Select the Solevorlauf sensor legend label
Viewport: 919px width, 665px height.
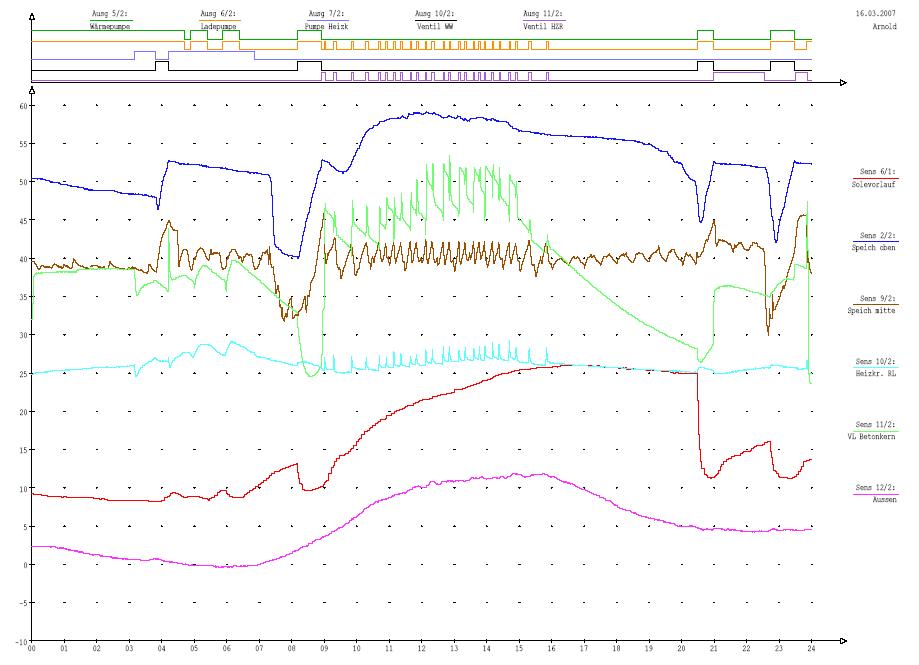point(877,186)
